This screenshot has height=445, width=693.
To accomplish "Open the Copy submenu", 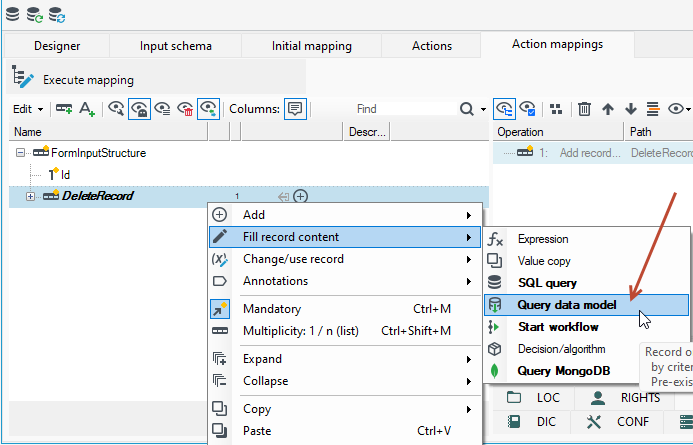I will click(345, 409).
